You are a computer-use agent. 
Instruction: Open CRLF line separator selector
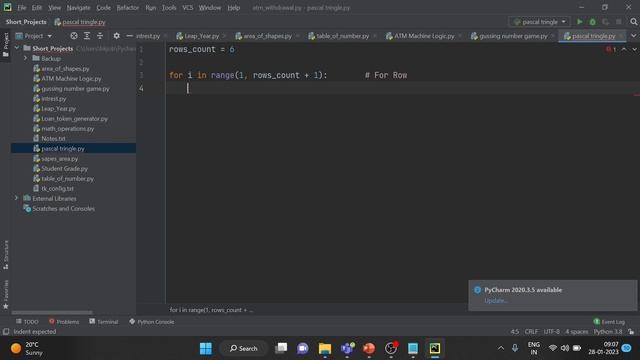coord(531,332)
